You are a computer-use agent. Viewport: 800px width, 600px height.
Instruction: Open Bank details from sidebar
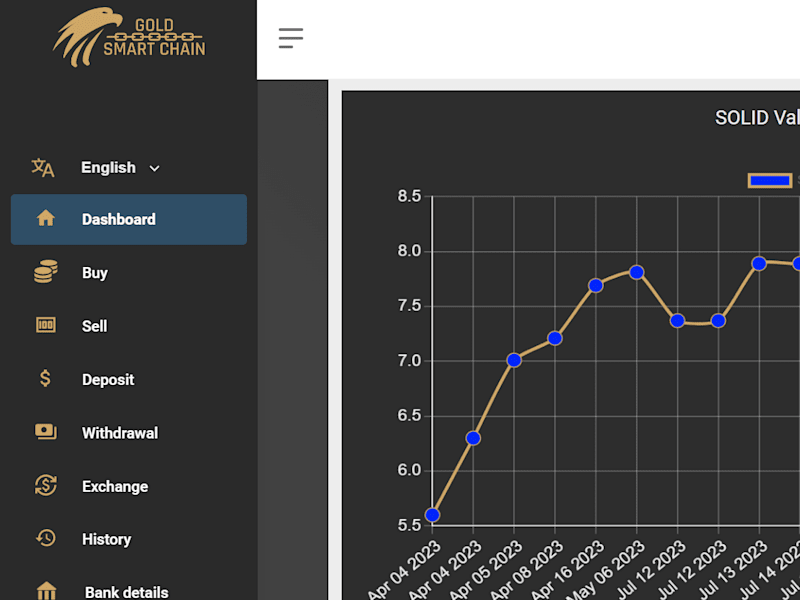pyautogui.click(x=127, y=592)
